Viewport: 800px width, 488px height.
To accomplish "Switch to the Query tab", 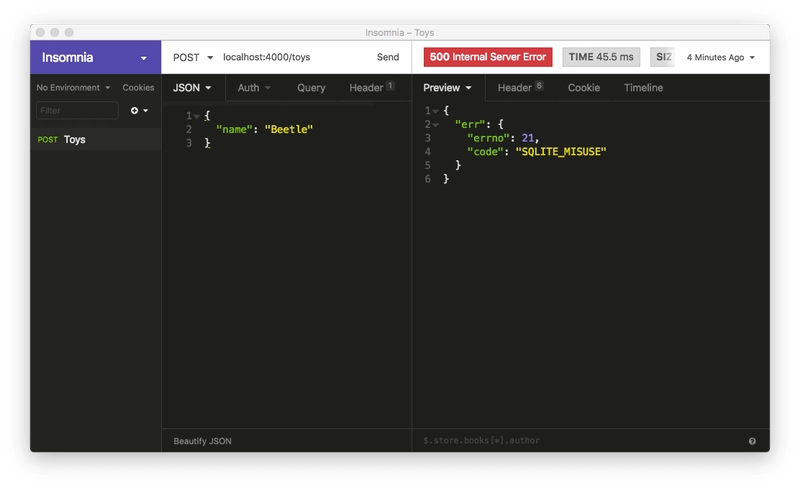I will pyautogui.click(x=311, y=88).
